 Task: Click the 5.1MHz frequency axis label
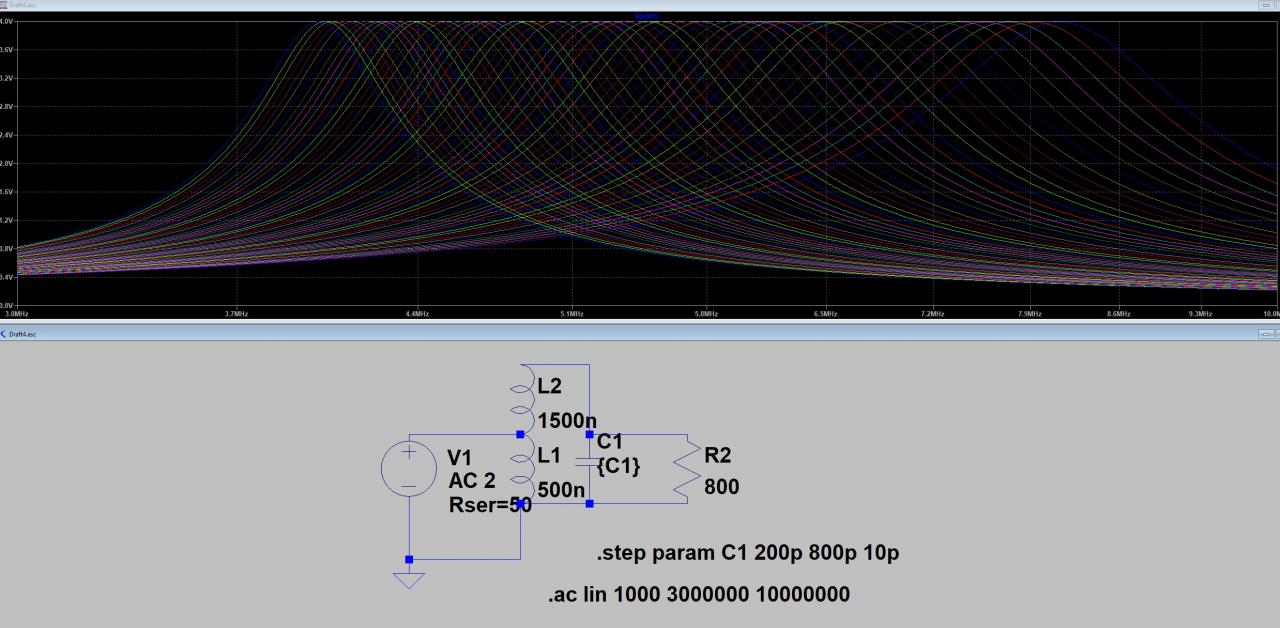pyautogui.click(x=571, y=314)
